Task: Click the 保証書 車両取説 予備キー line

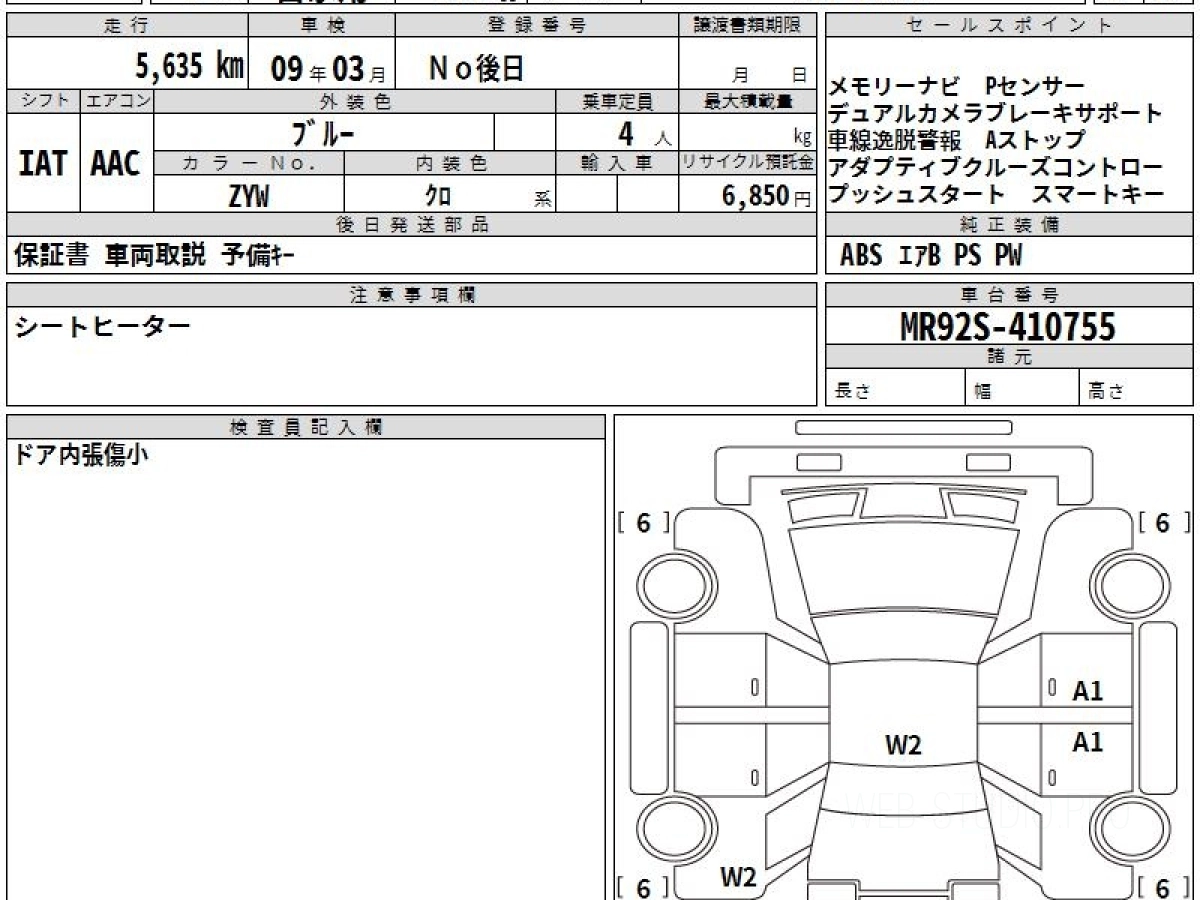Action: [154, 256]
